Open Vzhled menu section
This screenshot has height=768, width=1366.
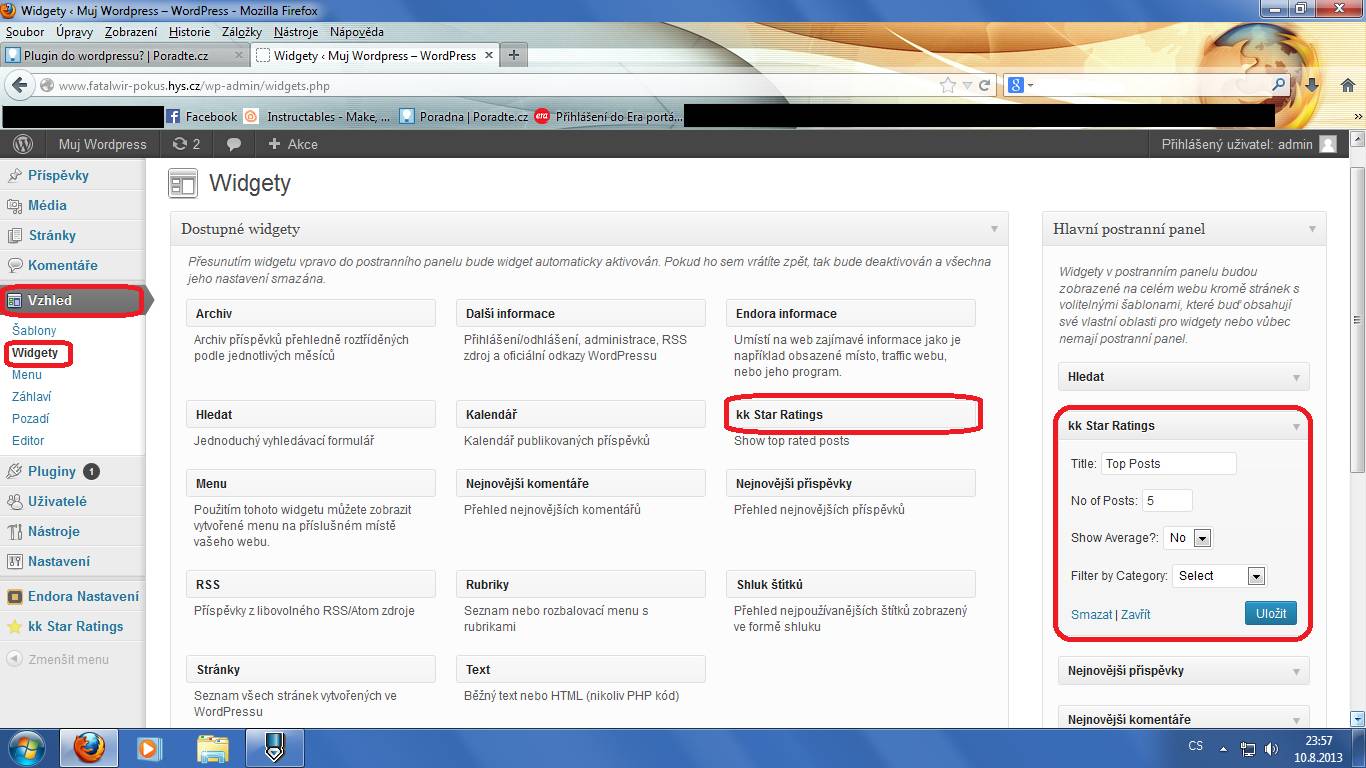click(72, 300)
